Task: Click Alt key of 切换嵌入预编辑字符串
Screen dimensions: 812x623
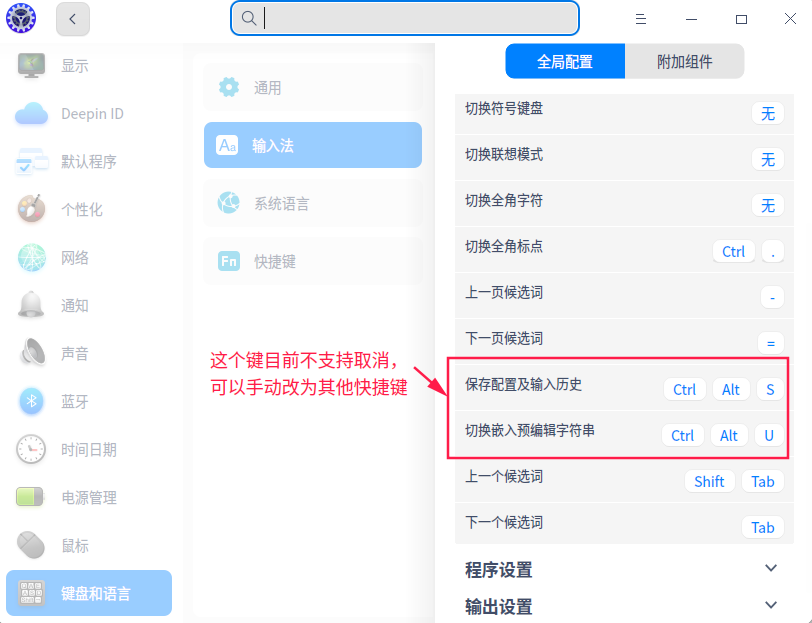Action: pyautogui.click(x=729, y=436)
